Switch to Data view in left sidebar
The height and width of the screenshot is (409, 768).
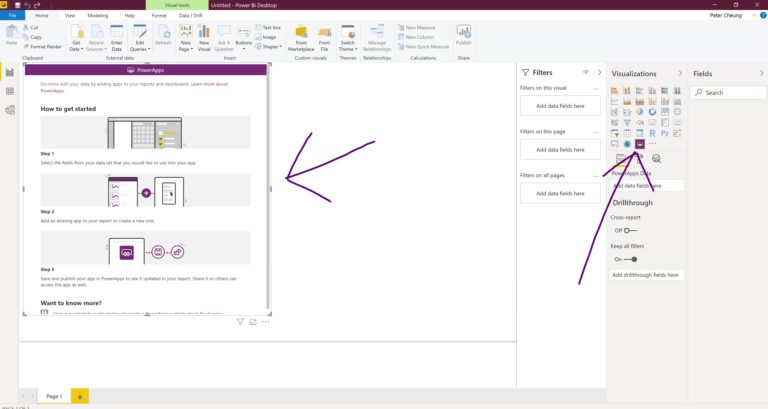10,91
